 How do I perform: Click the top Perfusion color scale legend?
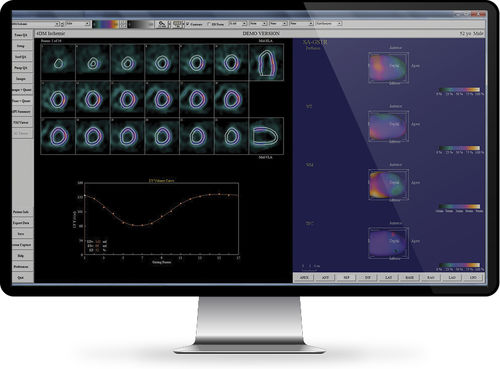(460, 90)
